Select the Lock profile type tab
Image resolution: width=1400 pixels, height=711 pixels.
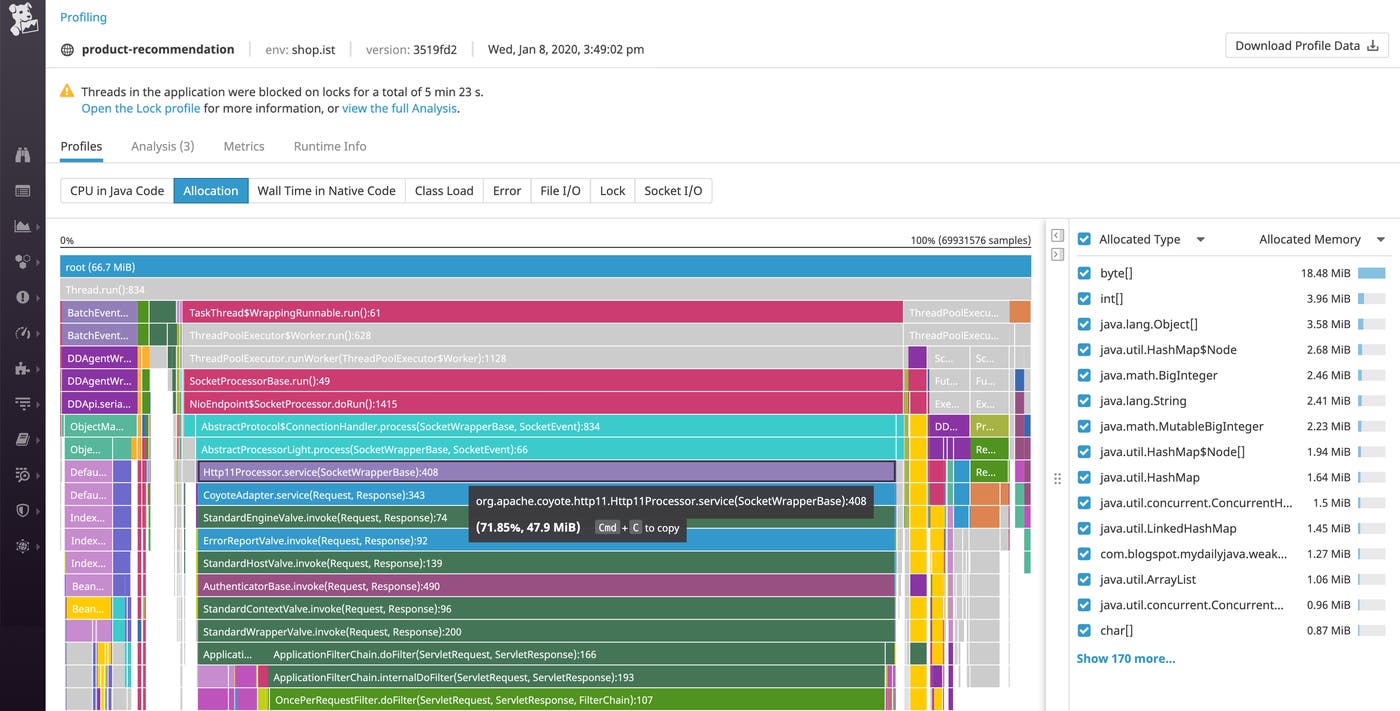point(612,191)
